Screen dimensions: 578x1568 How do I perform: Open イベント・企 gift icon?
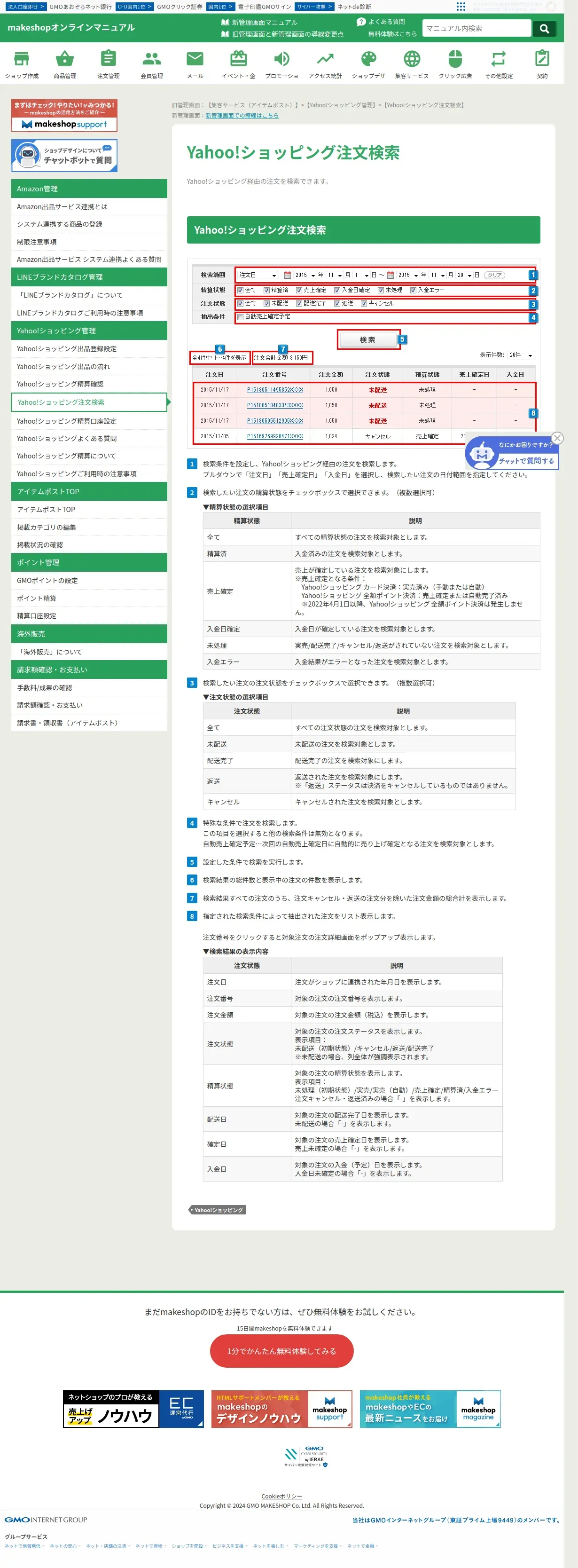click(x=239, y=64)
